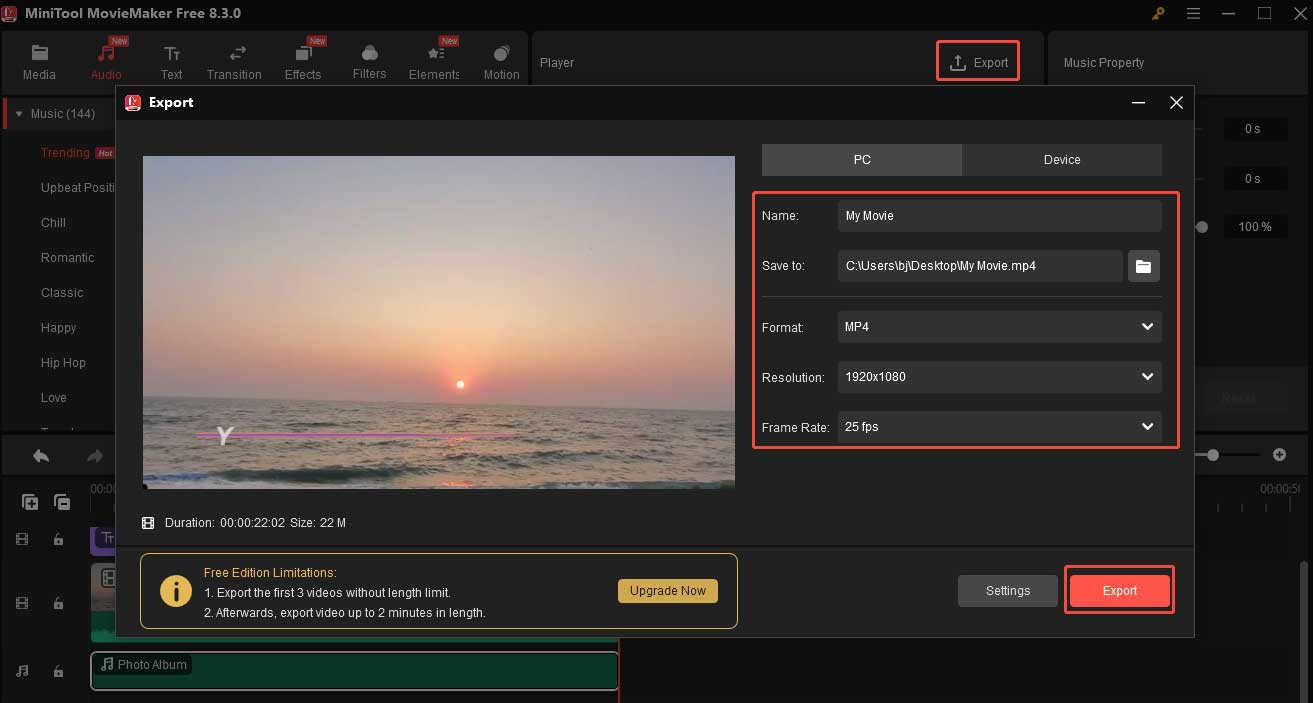Click the purple text clip on the top track
Image resolution: width=1313 pixels, height=703 pixels.
click(x=104, y=540)
